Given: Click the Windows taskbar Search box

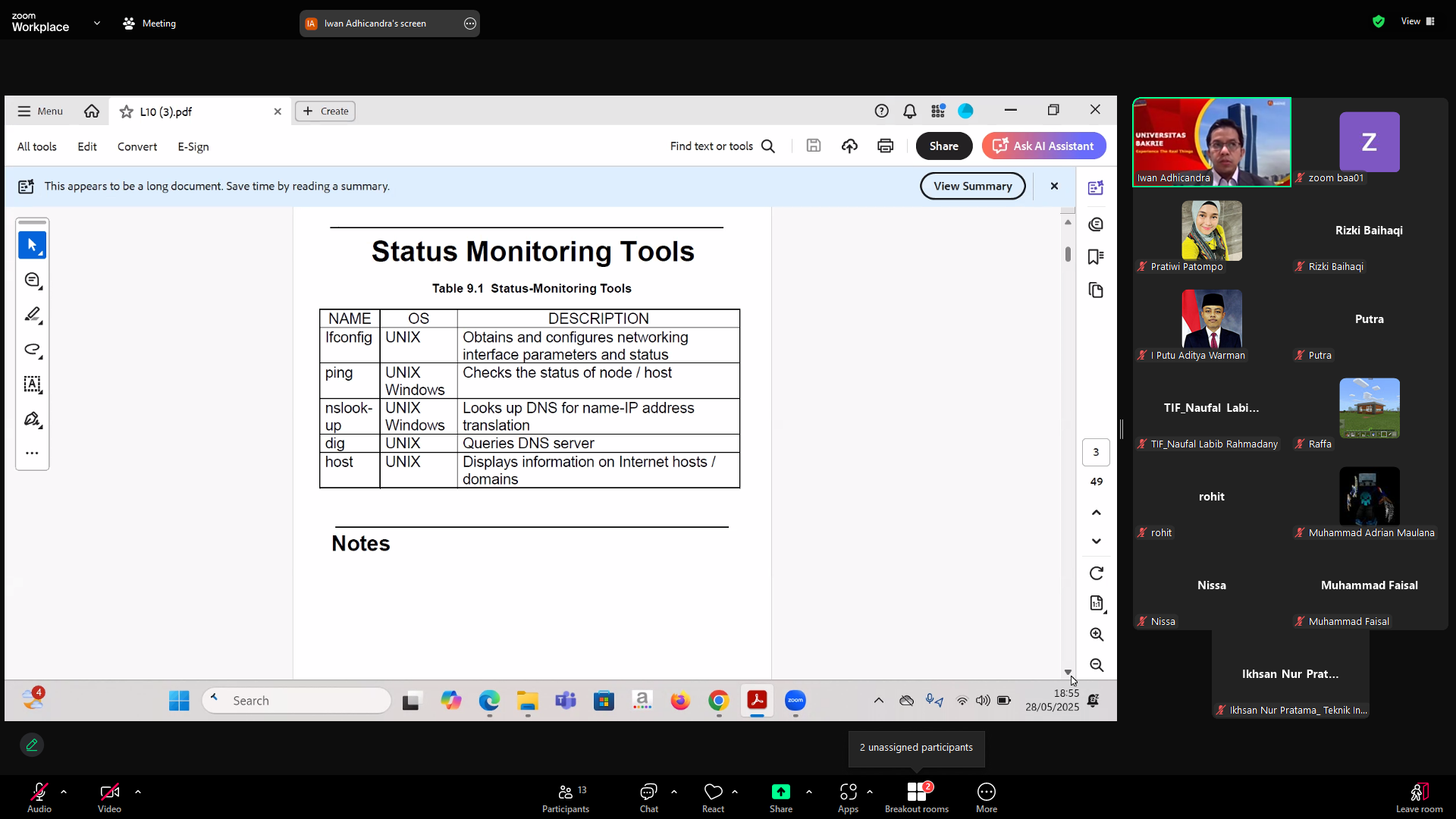Looking at the screenshot, I should 297,701.
